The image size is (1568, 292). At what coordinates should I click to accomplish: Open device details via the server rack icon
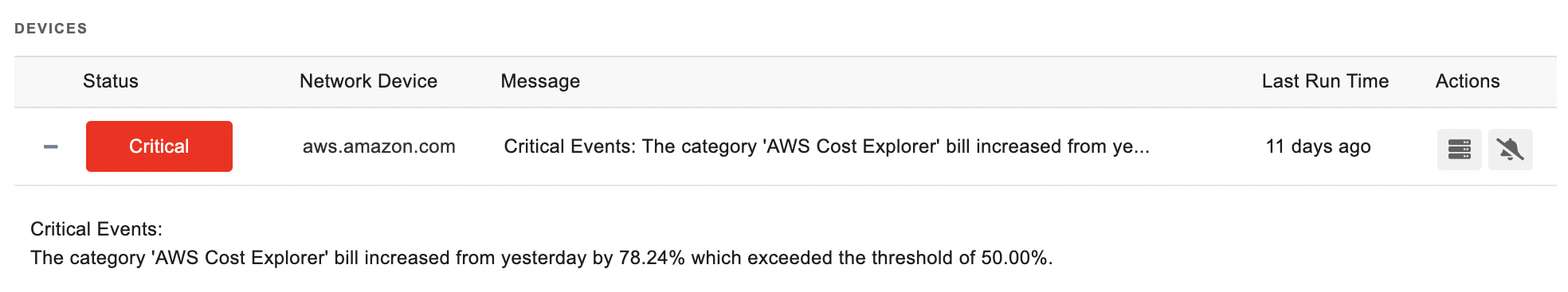tap(1459, 150)
